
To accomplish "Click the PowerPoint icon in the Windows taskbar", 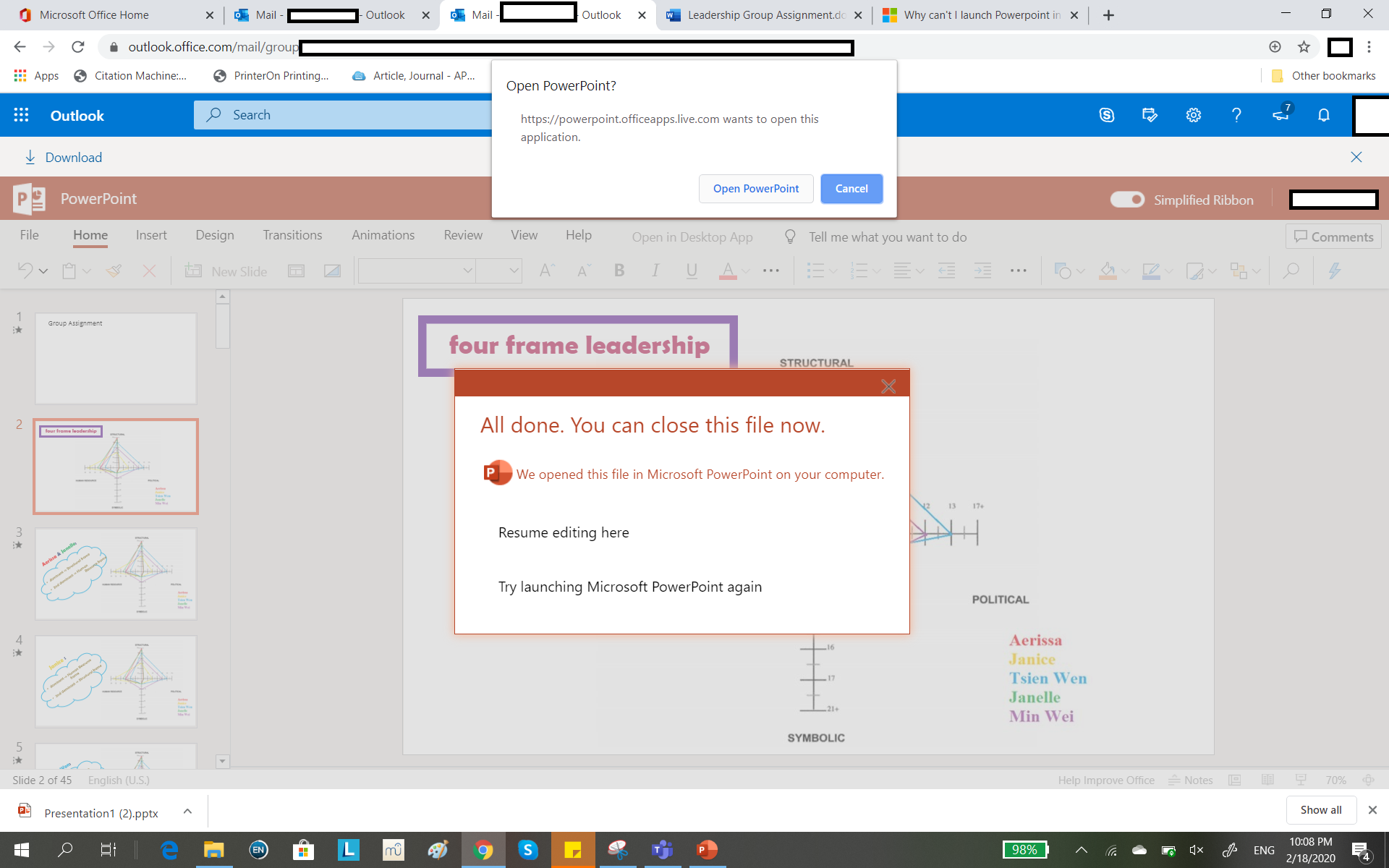I will pyautogui.click(x=707, y=850).
